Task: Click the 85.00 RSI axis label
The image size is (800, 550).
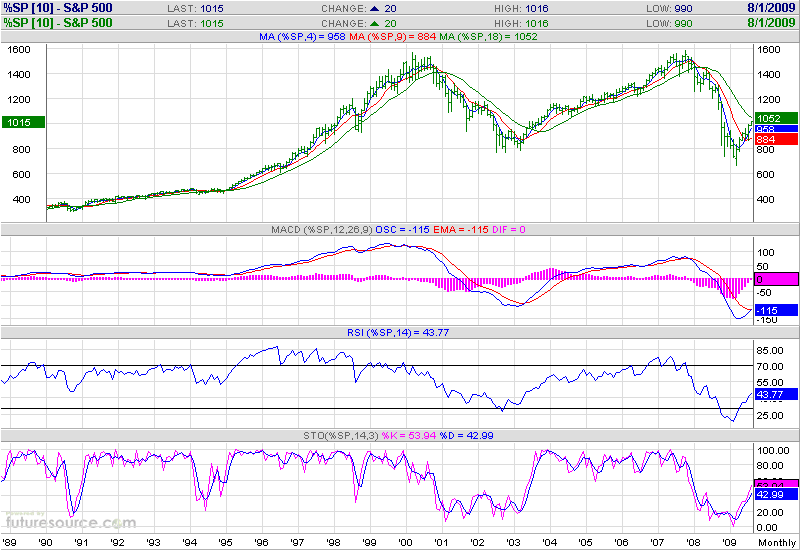Action: (770, 351)
